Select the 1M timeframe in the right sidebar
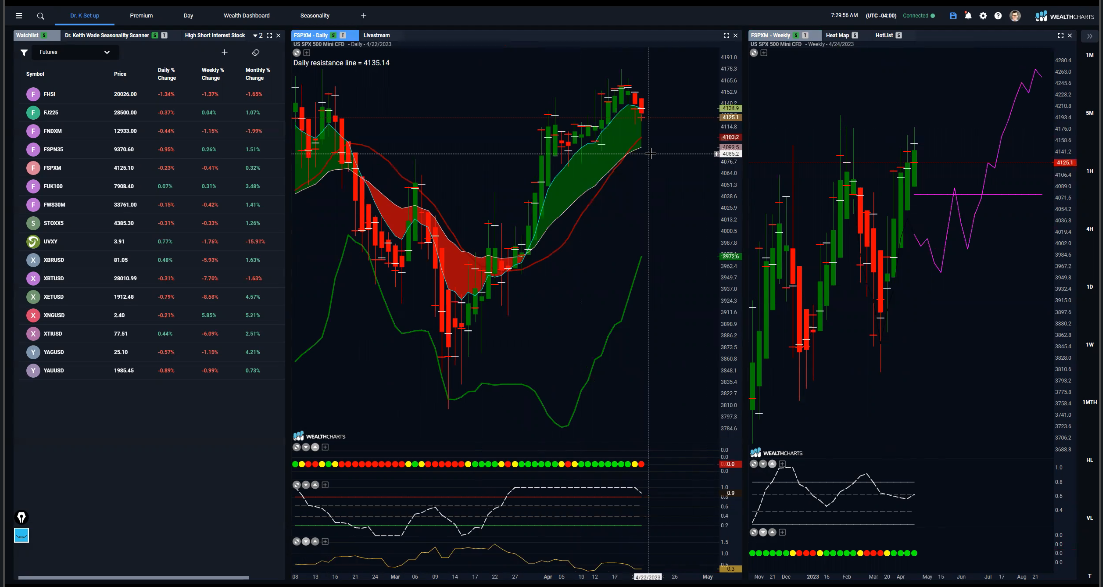Image resolution: width=1103 pixels, height=587 pixels. (1090, 55)
